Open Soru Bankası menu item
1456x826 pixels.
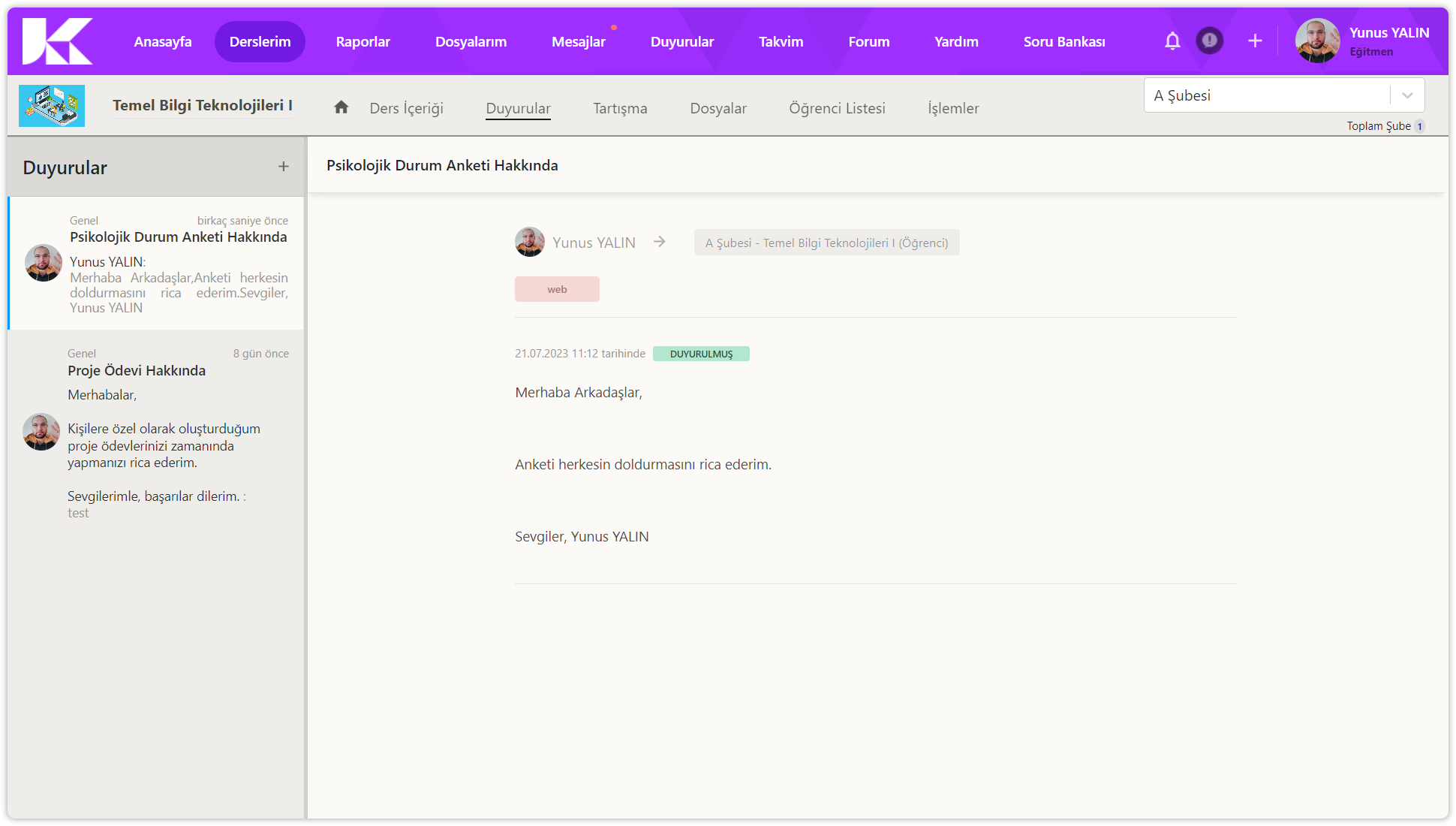(x=1063, y=42)
